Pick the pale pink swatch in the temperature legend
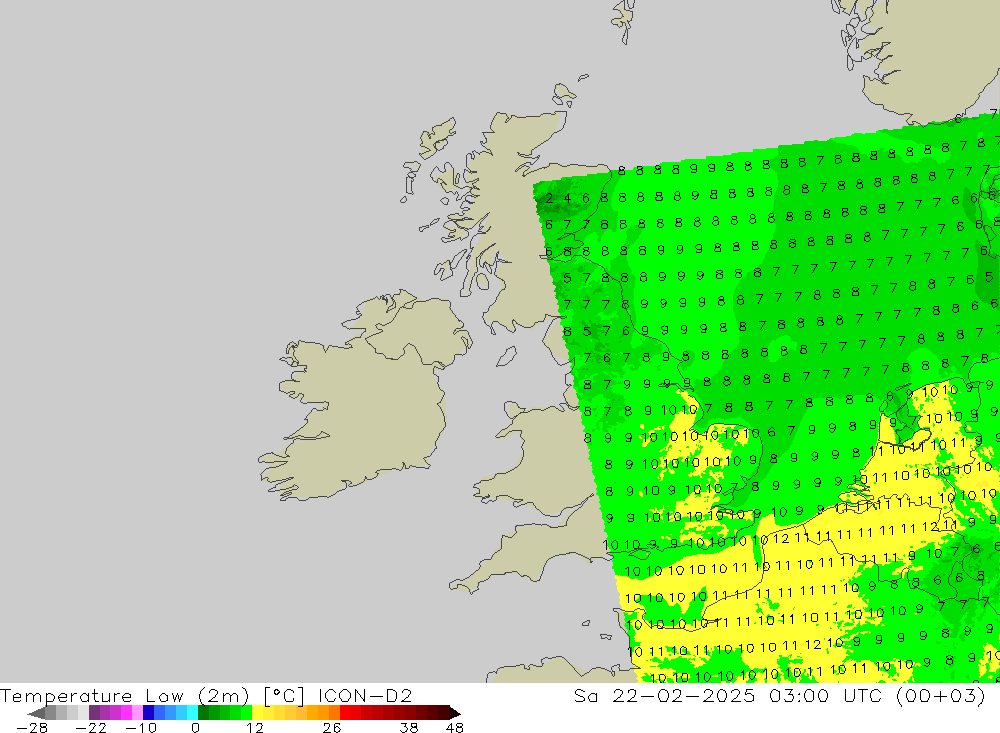 (138, 713)
